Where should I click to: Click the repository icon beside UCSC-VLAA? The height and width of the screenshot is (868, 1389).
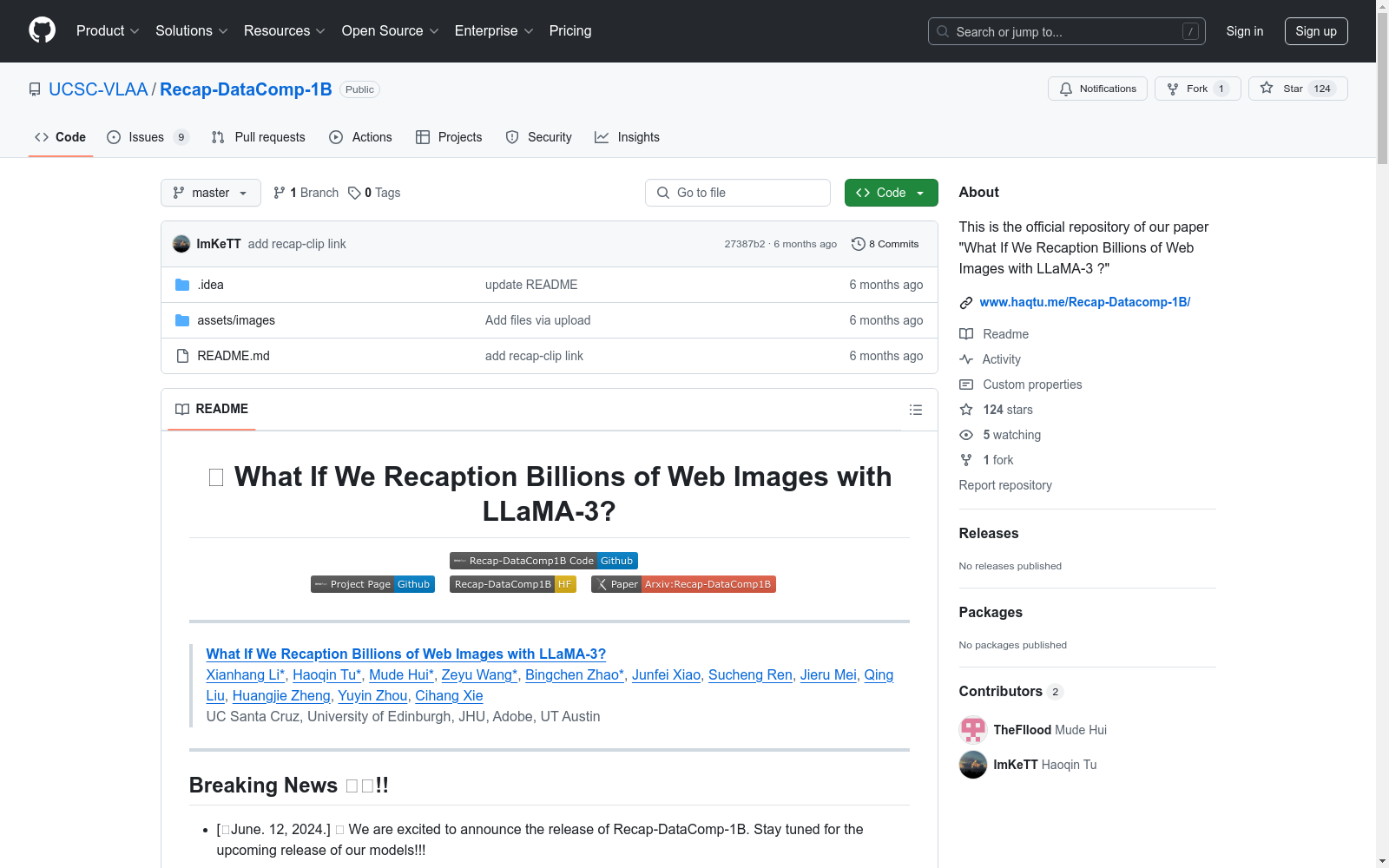click(35, 89)
